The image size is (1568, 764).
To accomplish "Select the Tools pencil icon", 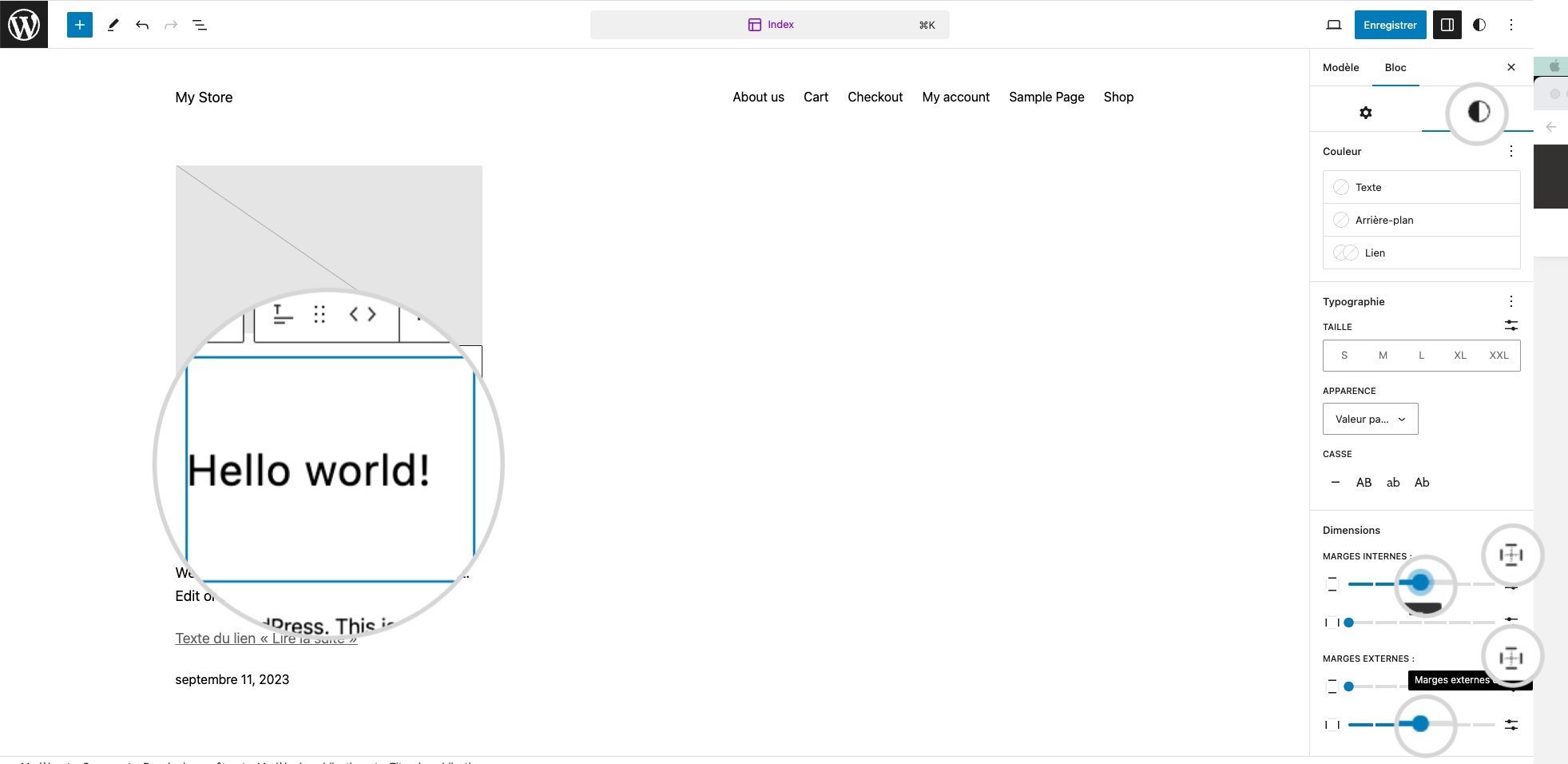I will click(113, 25).
